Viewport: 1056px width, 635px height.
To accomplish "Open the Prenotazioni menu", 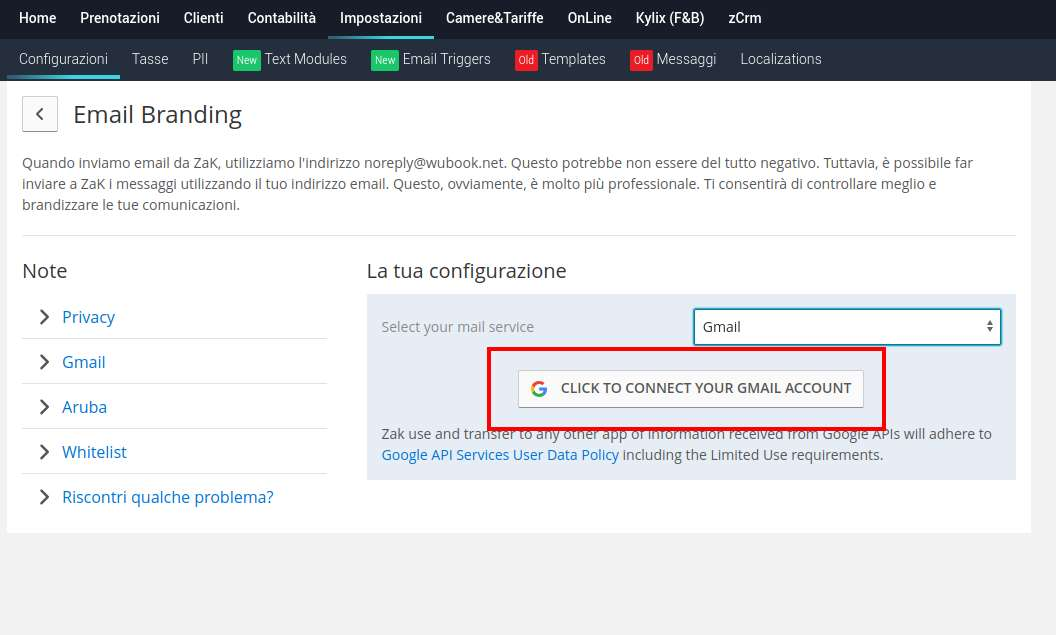I will 120,18.
